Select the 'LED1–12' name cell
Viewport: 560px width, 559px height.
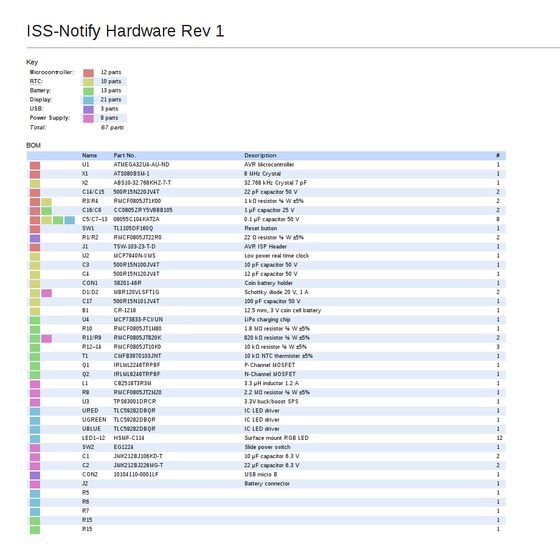coord(93,438)
